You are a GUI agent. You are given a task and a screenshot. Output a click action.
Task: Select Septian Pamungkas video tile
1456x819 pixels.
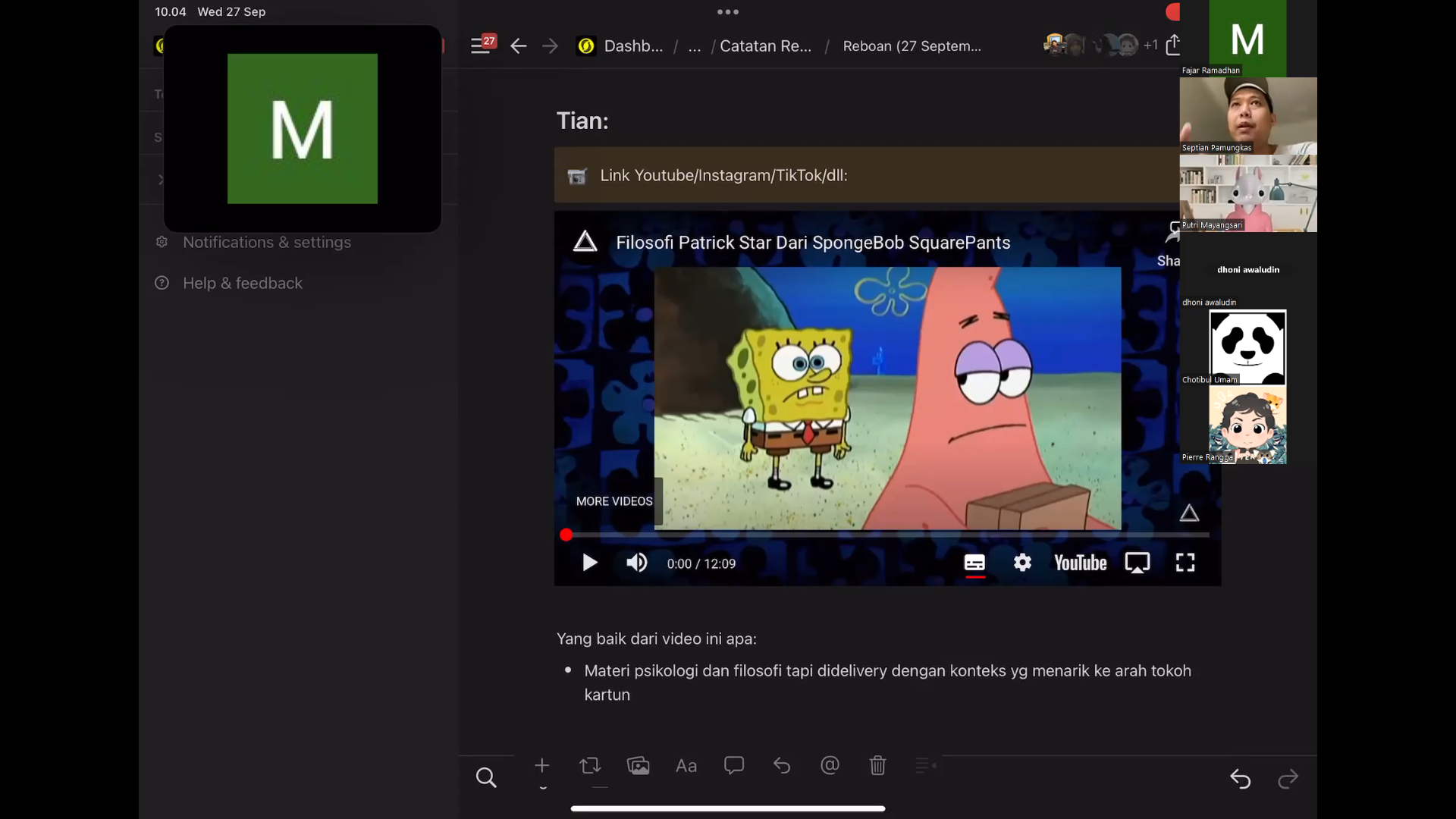pos(1248,116)
